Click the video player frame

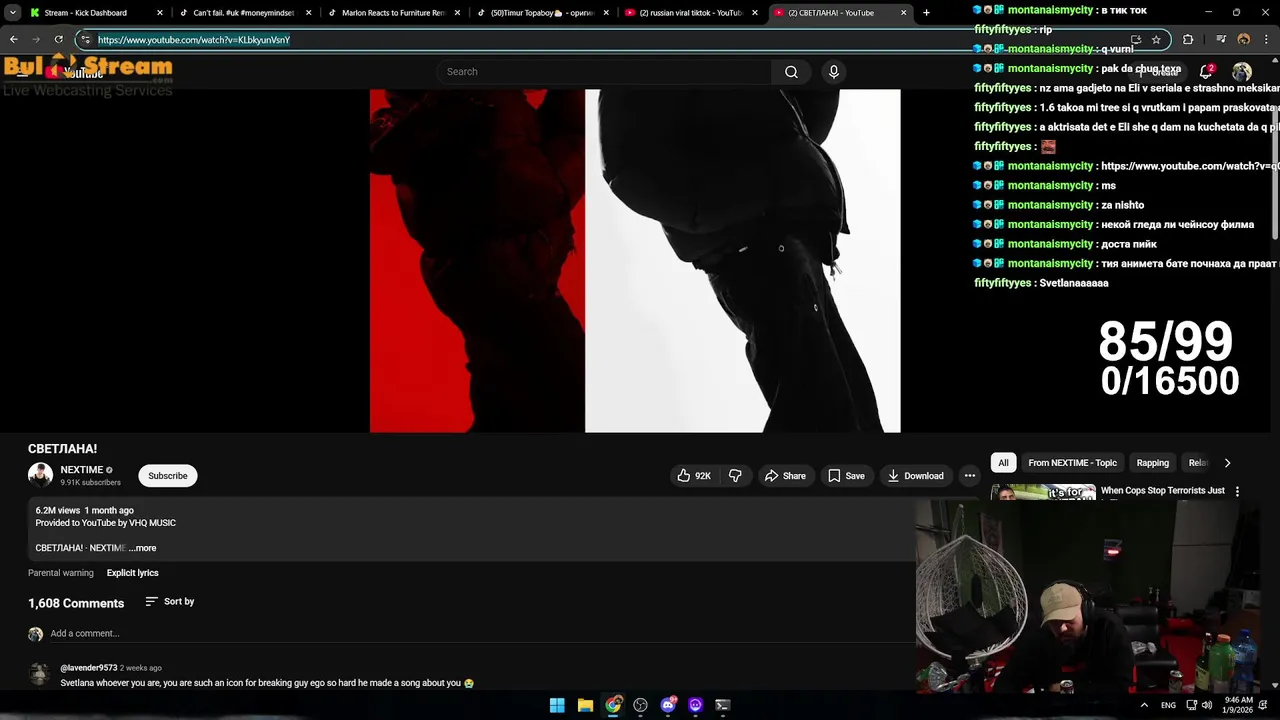tap(635, 261)
